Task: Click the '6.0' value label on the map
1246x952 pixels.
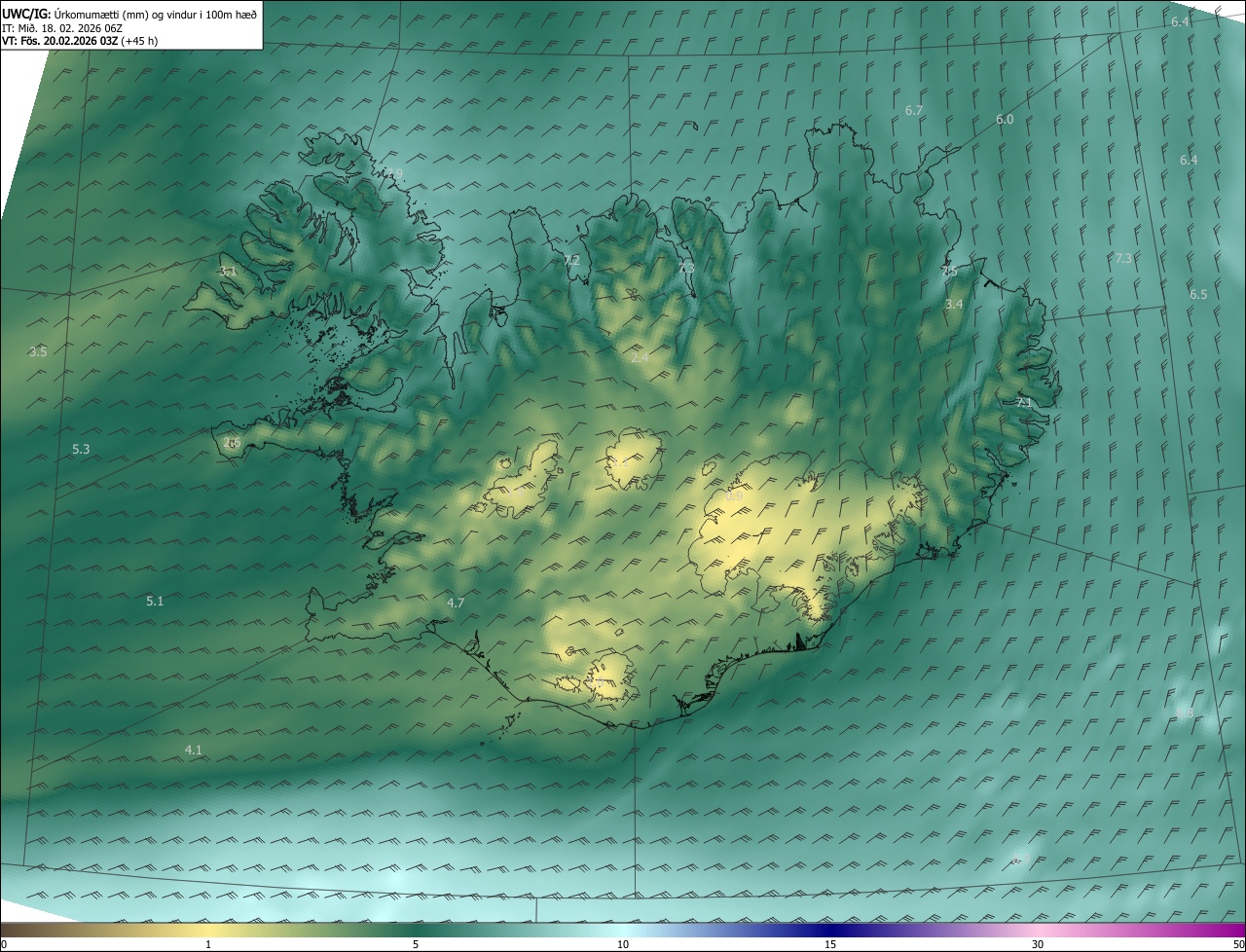Action: pyautogui.click(x=1005, y=120)
